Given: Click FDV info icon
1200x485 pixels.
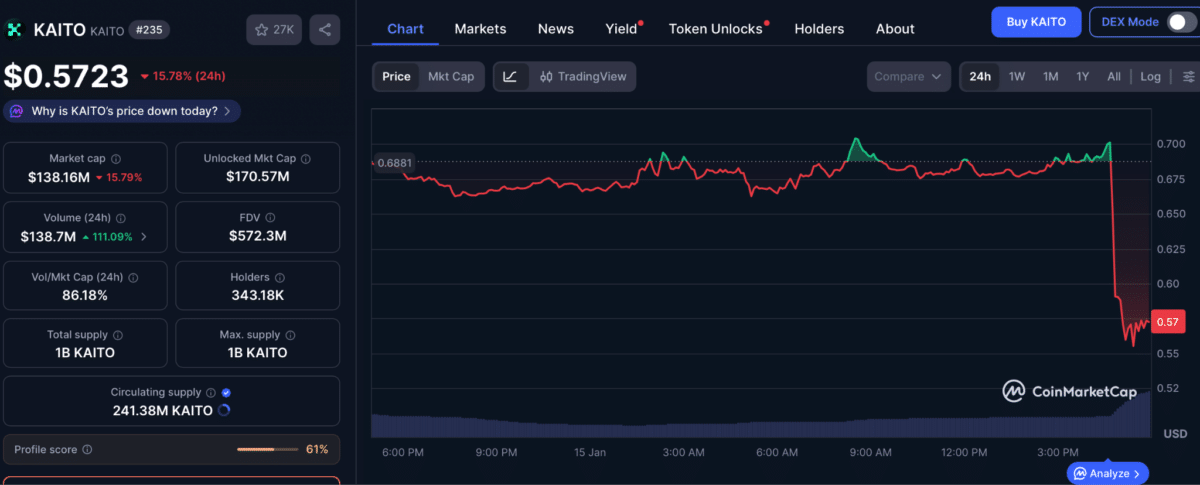Looking at the screenshot, I should click(x=271, y=218).
